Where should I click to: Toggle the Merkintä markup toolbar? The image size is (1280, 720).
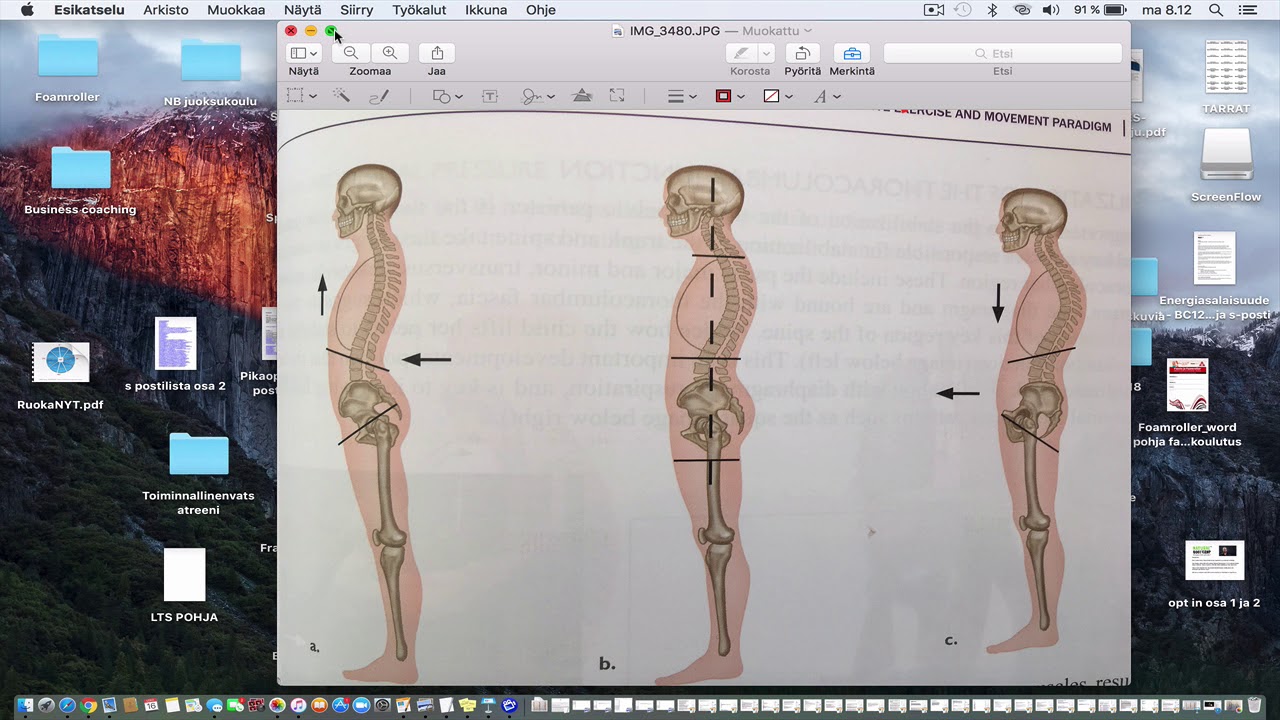click(851, 53)
